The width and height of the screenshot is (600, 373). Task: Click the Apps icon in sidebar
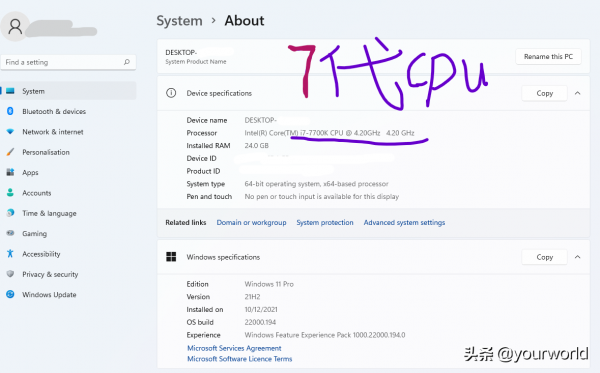[x=10, y=172]
